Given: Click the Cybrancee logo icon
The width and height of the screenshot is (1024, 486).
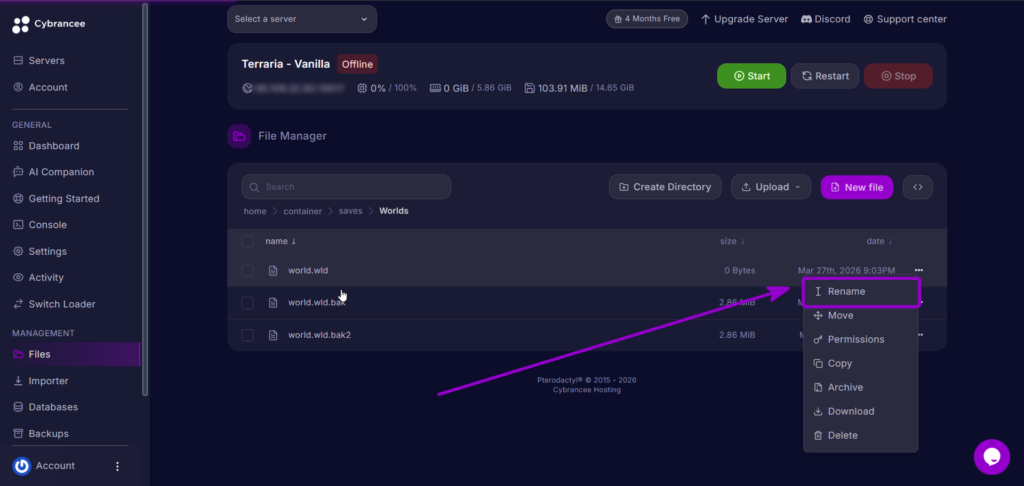Looking at the screenshot, I should coord(21,24).
